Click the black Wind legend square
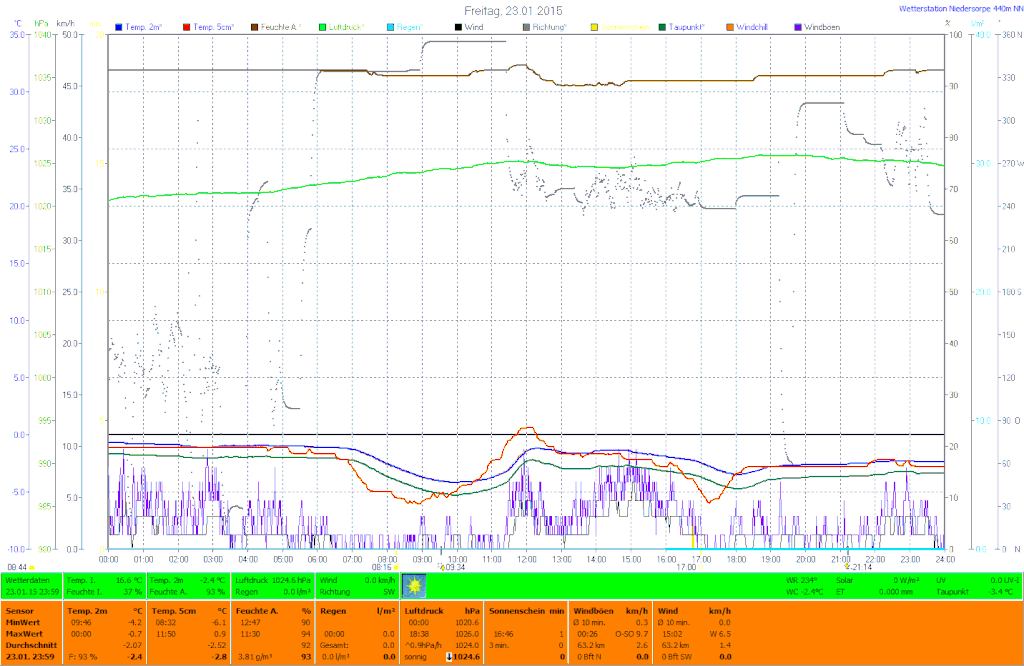 click(458, 26)
